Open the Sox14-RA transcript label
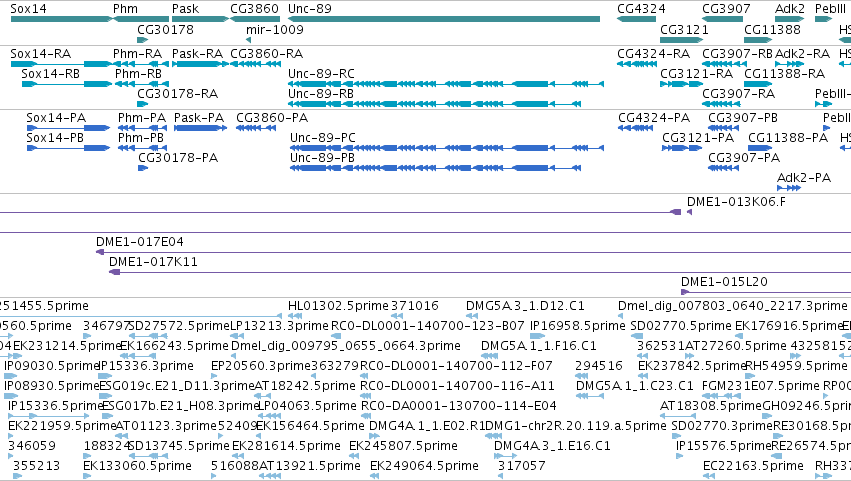Screen dimensions: 851x481 (41, 54)
